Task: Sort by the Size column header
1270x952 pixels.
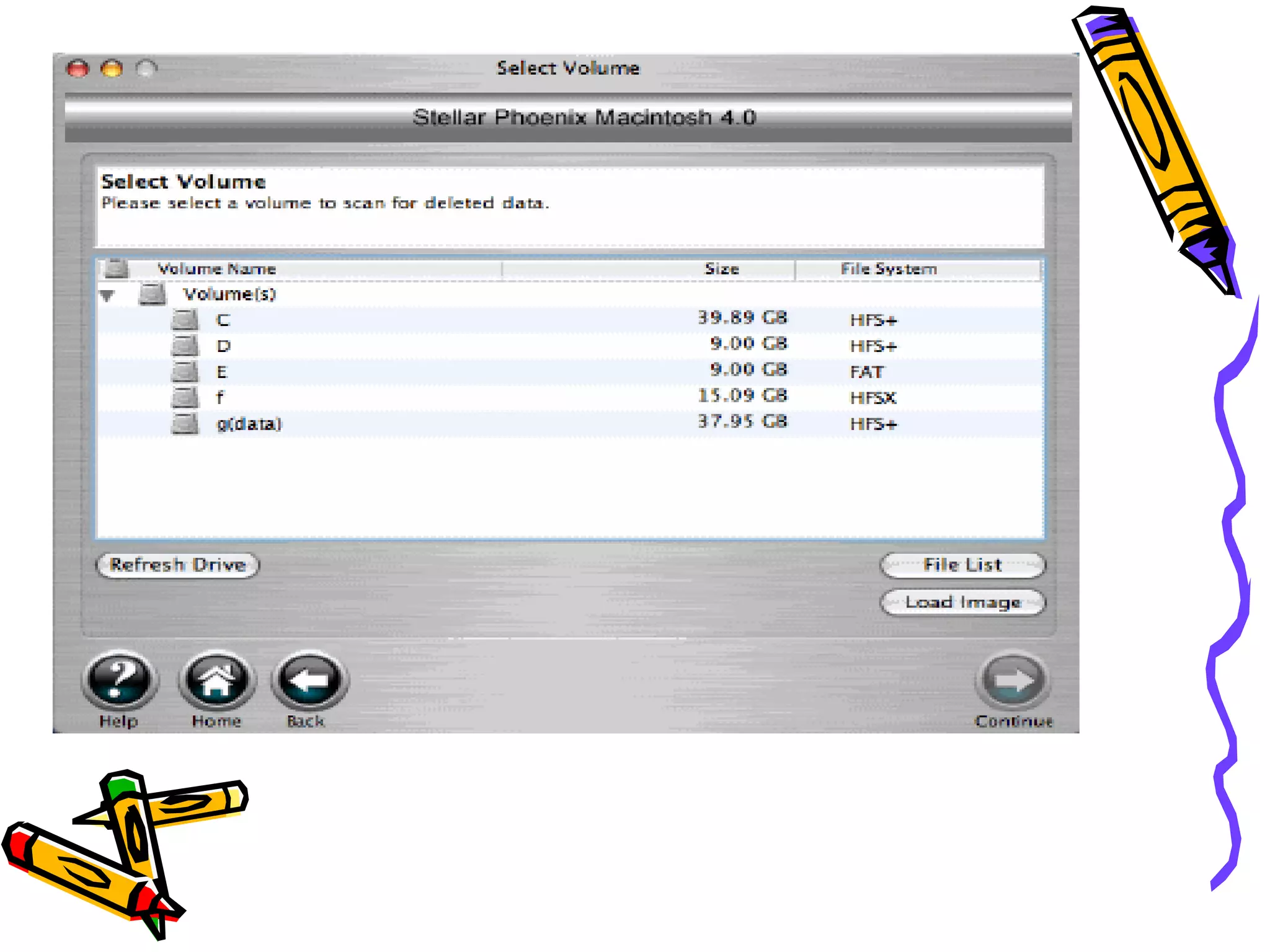Action: [x=721, y=269]
